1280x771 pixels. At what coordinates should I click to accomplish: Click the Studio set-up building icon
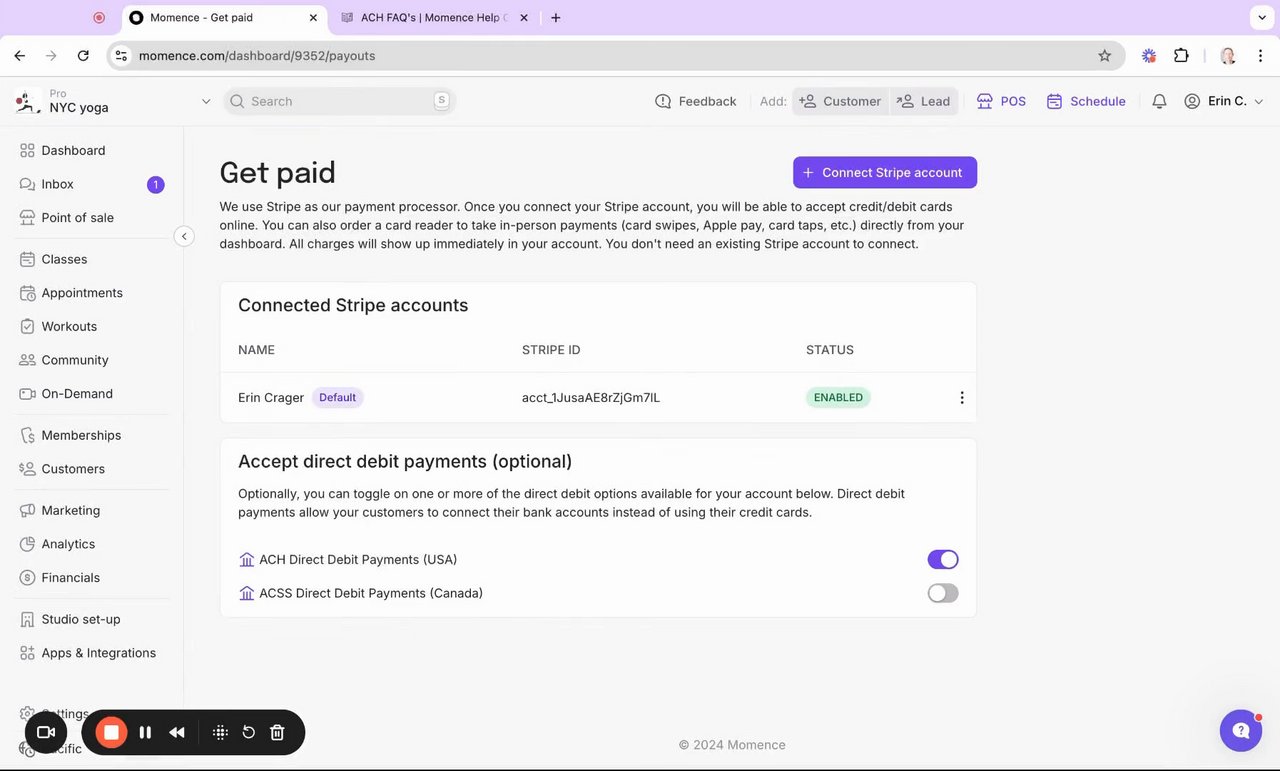click(x=27, y=619)
